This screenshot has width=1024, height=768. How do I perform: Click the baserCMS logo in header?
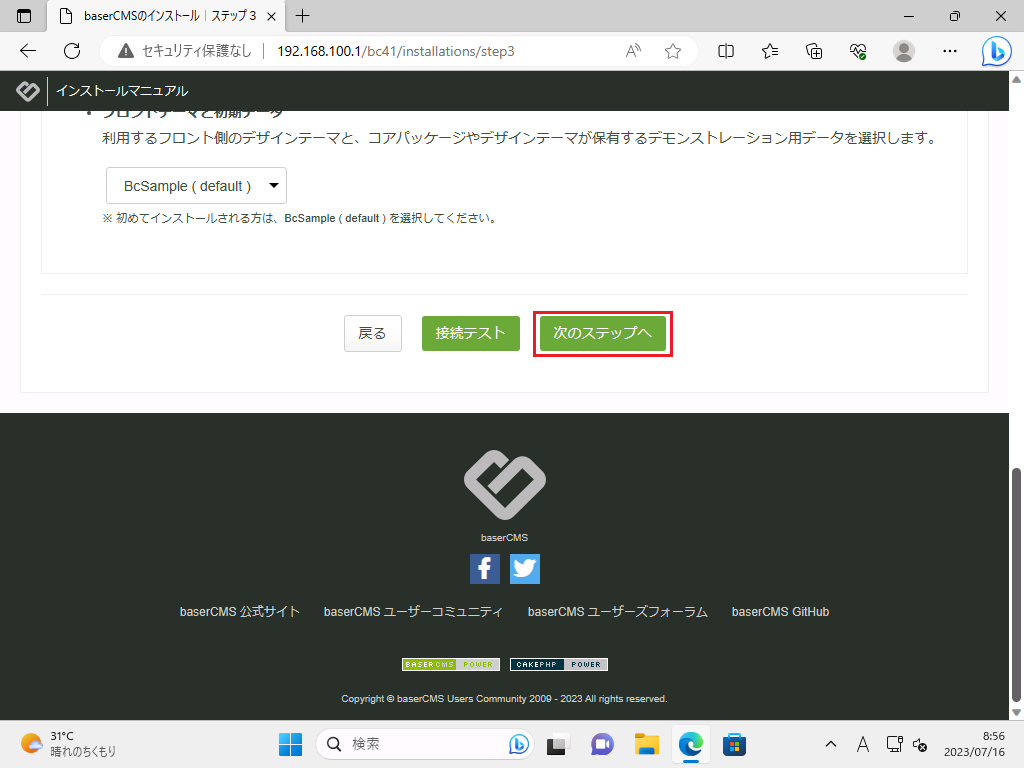[28, 91]
